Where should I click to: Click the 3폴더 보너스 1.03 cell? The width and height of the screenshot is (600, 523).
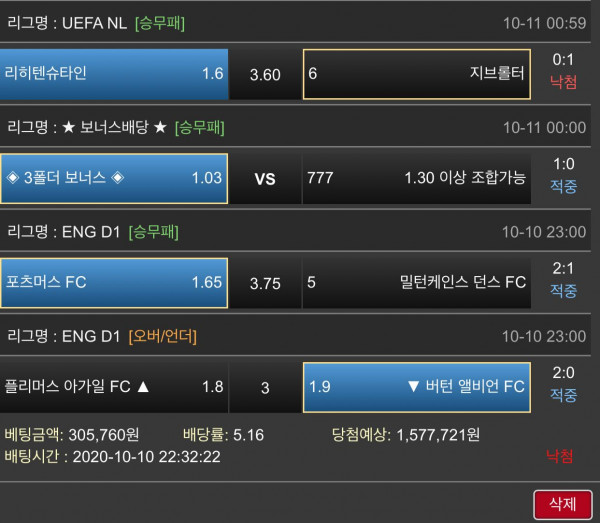point(114,178)
